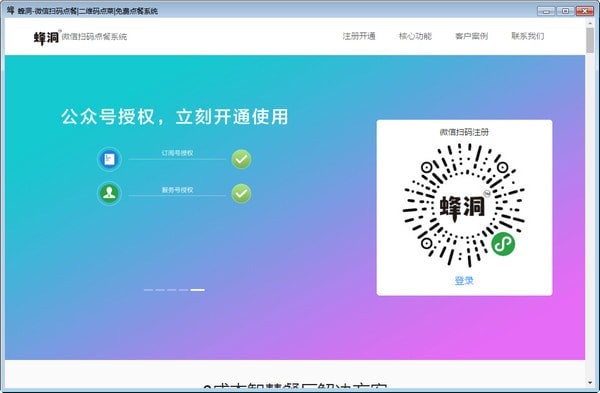
Task: Maximize the 蜂洞 window
Action: 565,11
